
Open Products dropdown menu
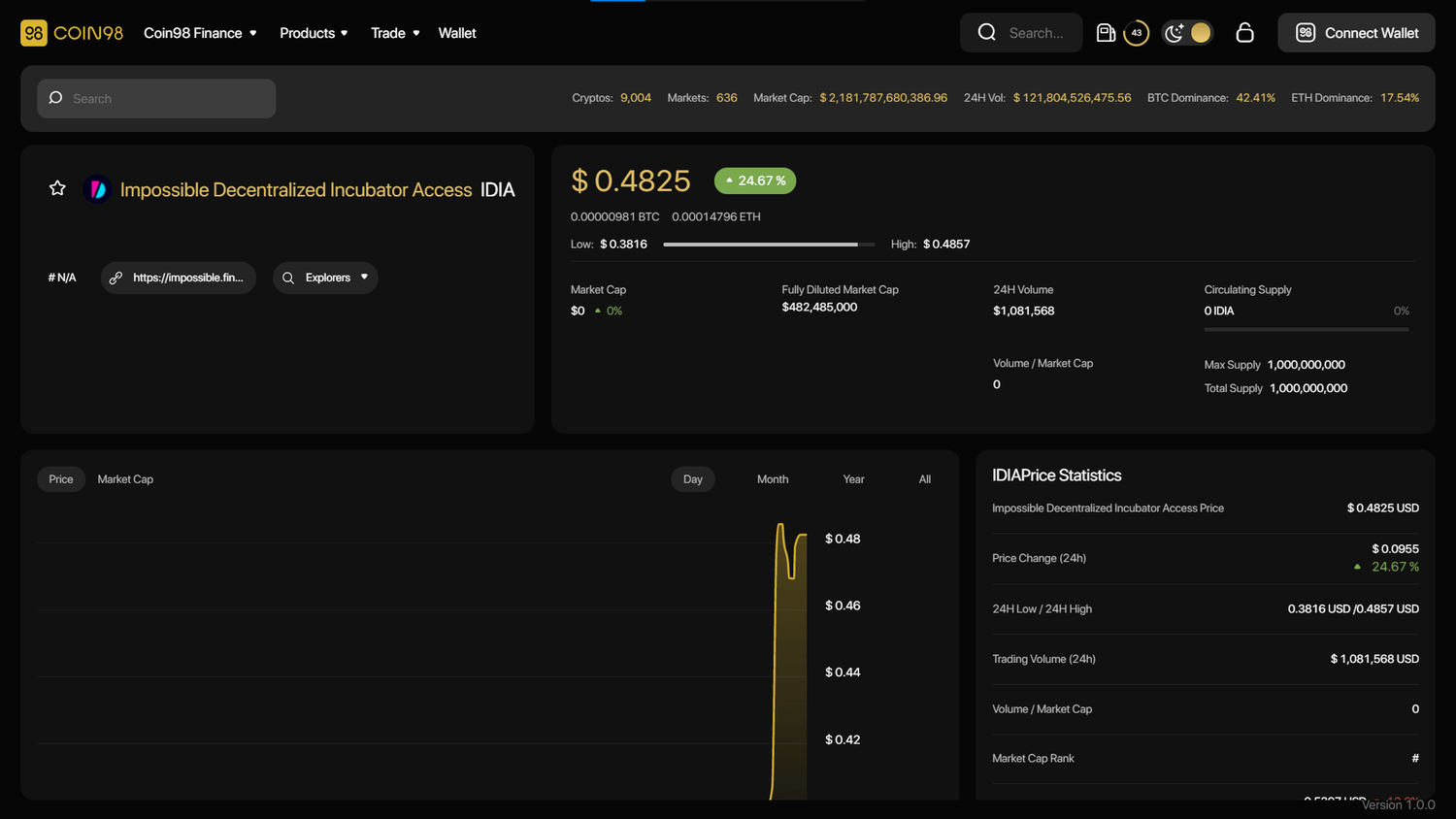coord(314,33)
